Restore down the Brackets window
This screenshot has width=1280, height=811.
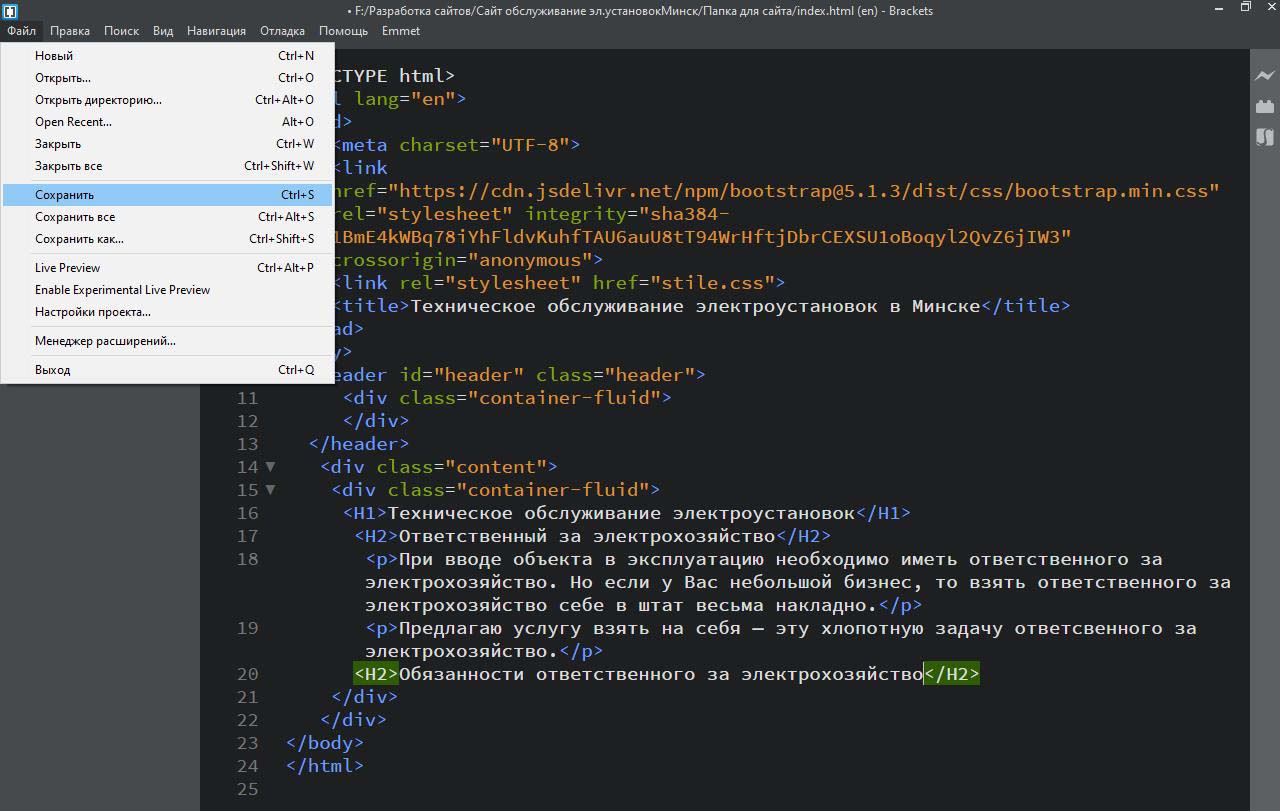tap(1245, 8)
